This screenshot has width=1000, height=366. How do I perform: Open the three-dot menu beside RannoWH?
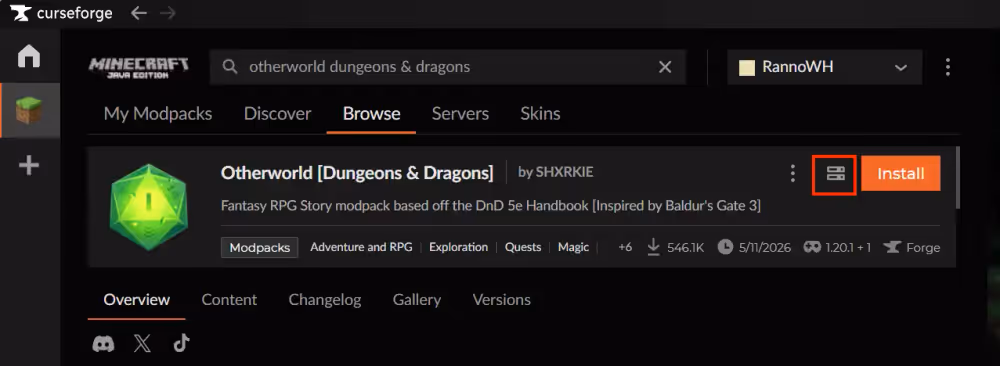click(948, 67)
